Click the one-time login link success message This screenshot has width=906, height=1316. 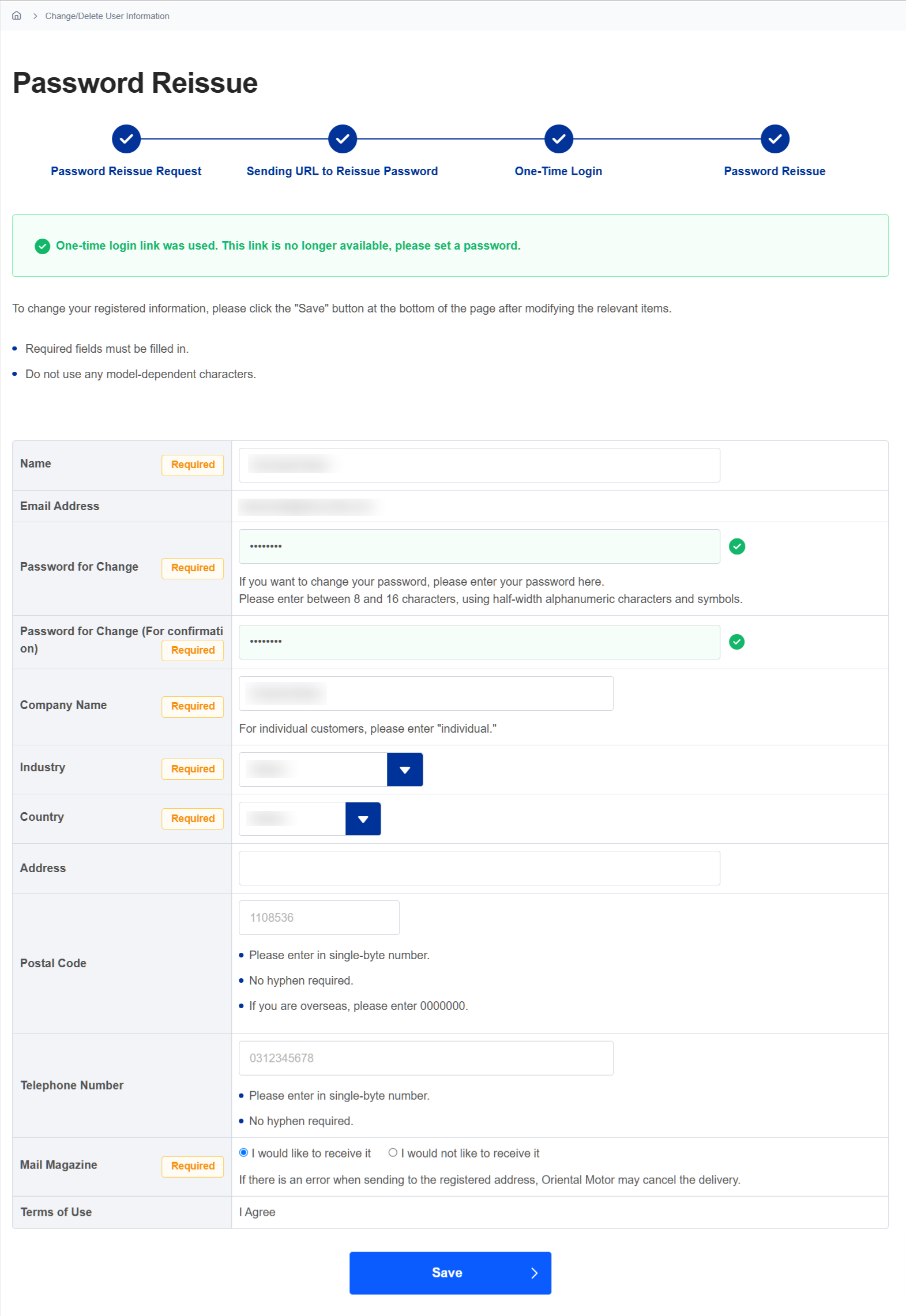tap(288, 246)
